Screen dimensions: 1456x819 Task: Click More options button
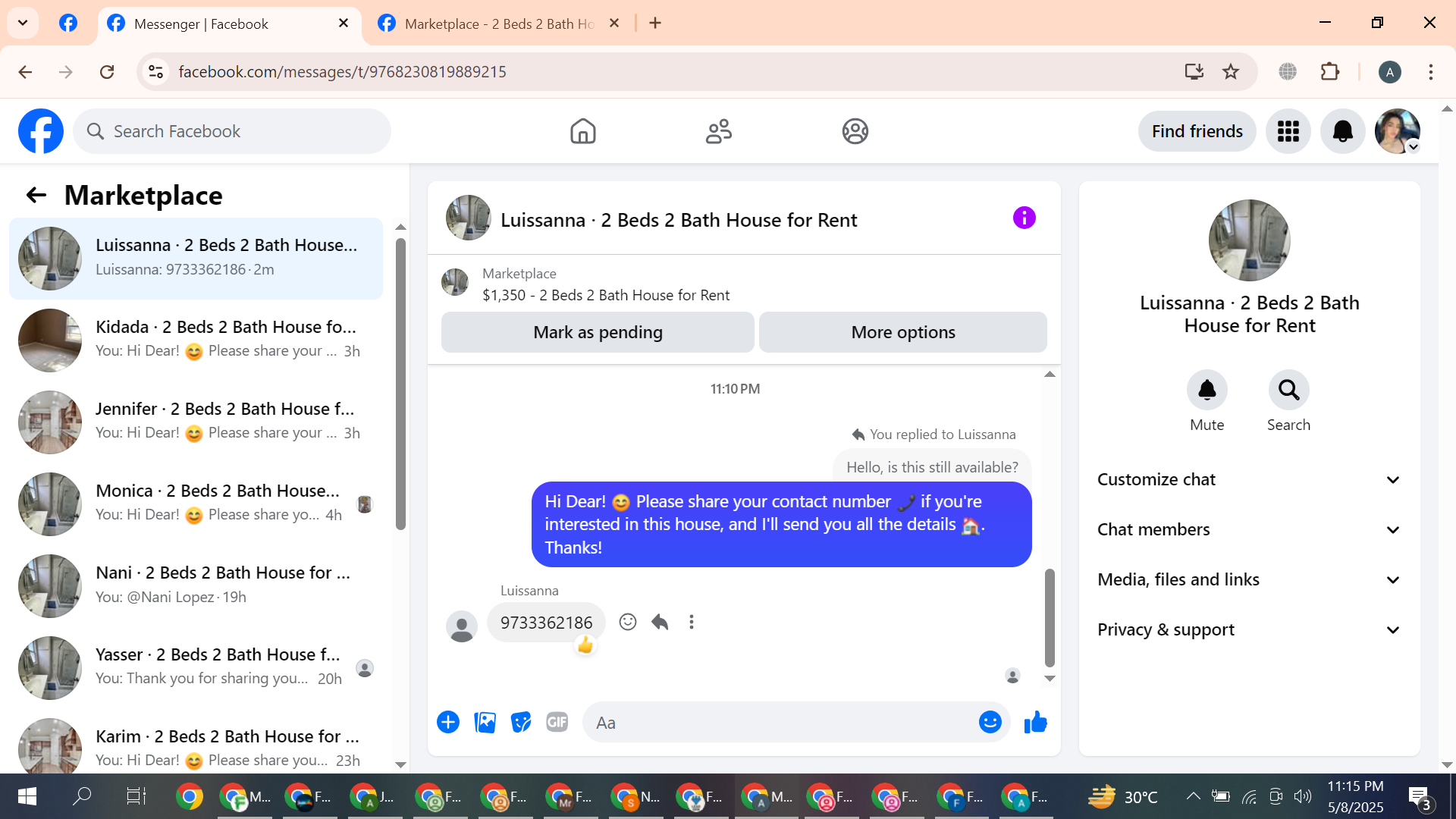point(903,332)
